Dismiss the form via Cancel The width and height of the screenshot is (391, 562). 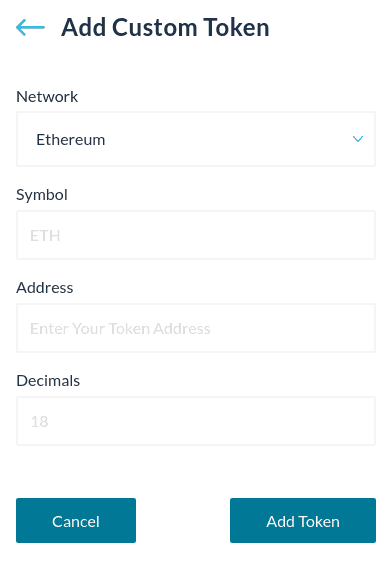[76, 520]
